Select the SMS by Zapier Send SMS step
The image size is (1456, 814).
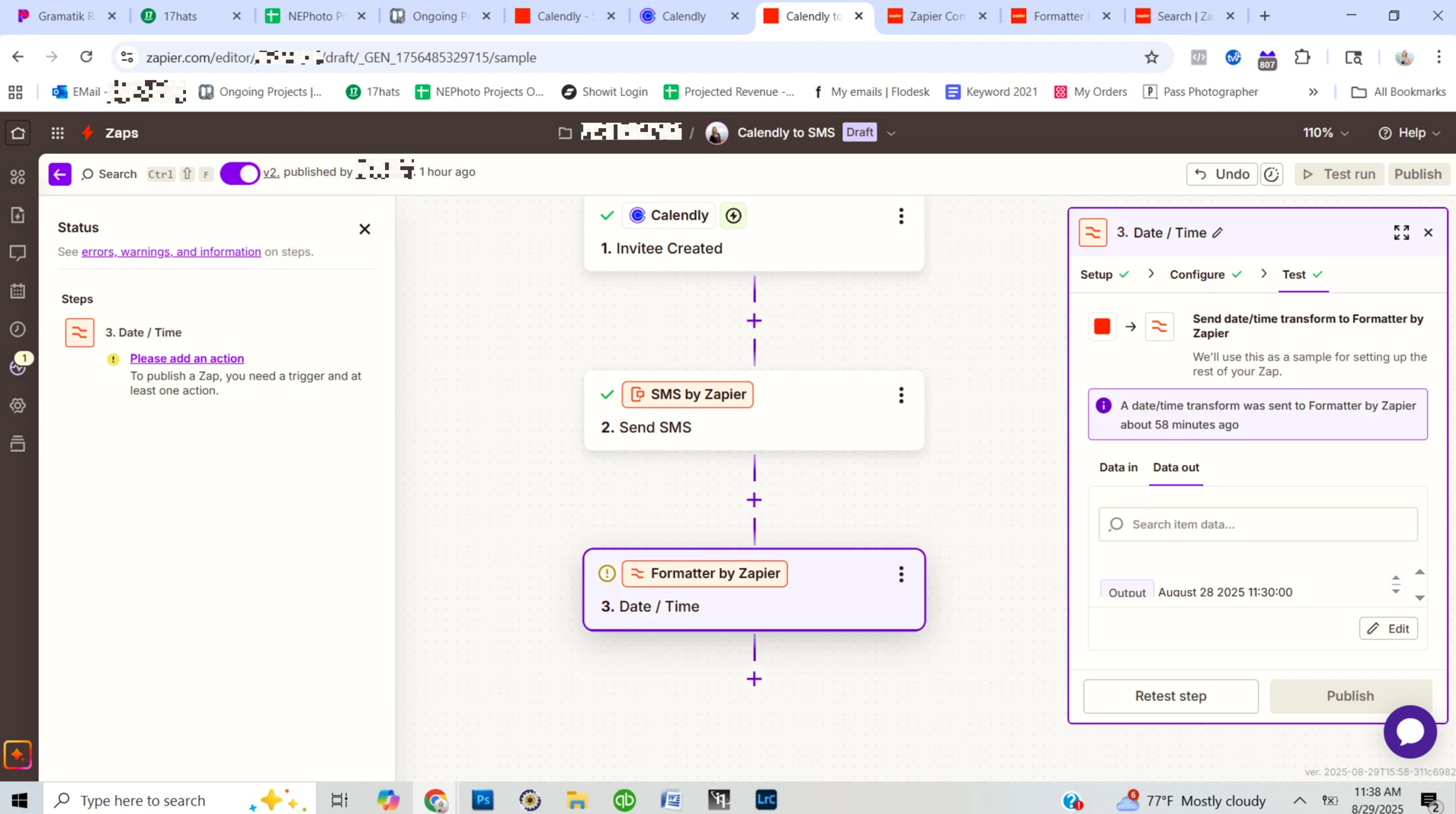click(754, 411)
